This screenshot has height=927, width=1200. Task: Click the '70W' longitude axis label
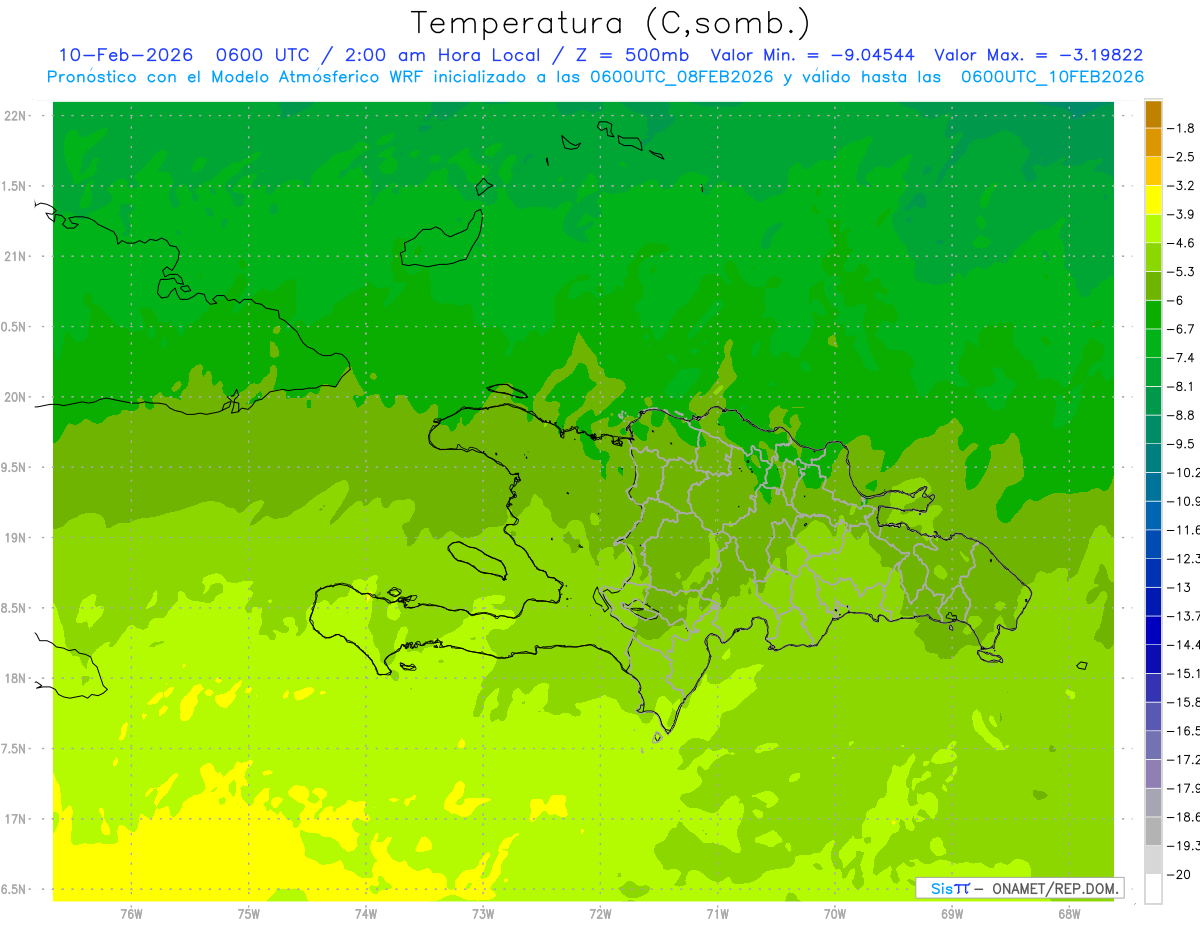click(x=834, y=914)
